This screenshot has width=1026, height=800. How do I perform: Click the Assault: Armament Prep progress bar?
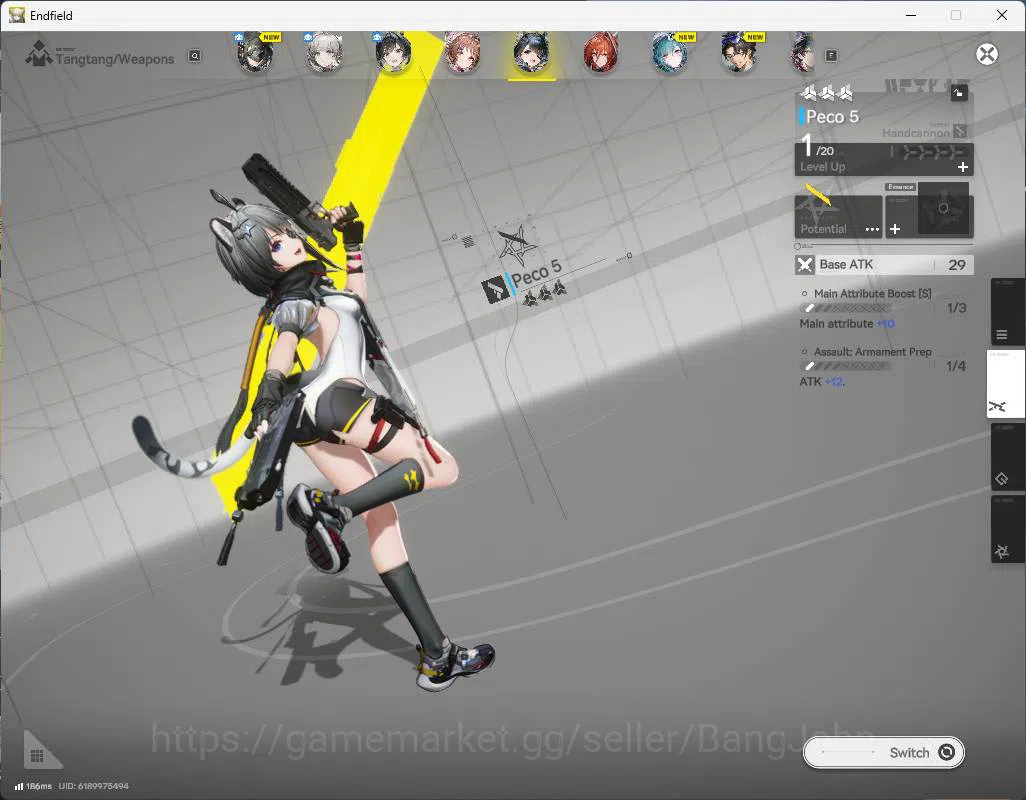pyautogui.click(x=844, y=366)
